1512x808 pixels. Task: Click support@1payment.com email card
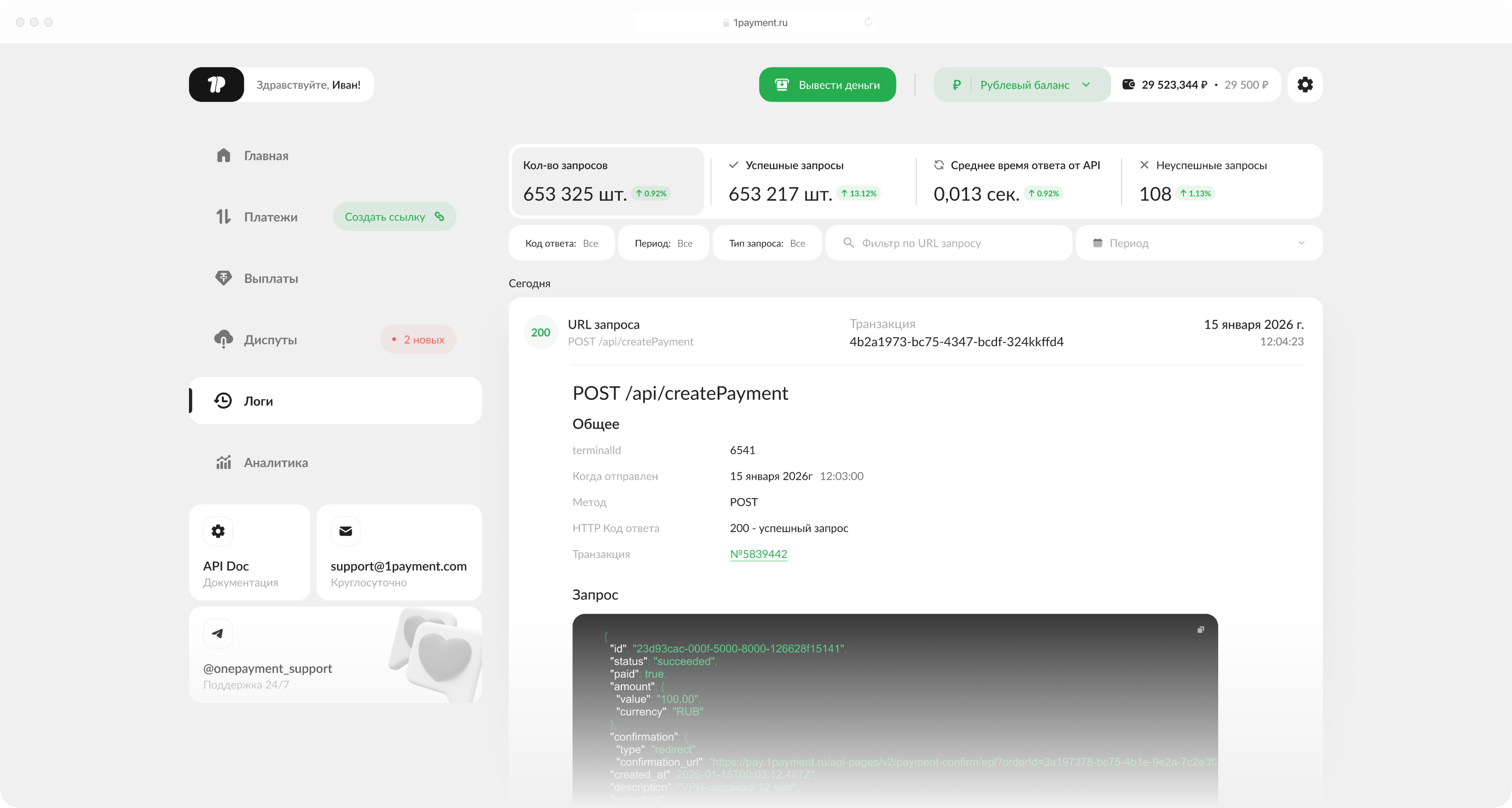(399, 552)
